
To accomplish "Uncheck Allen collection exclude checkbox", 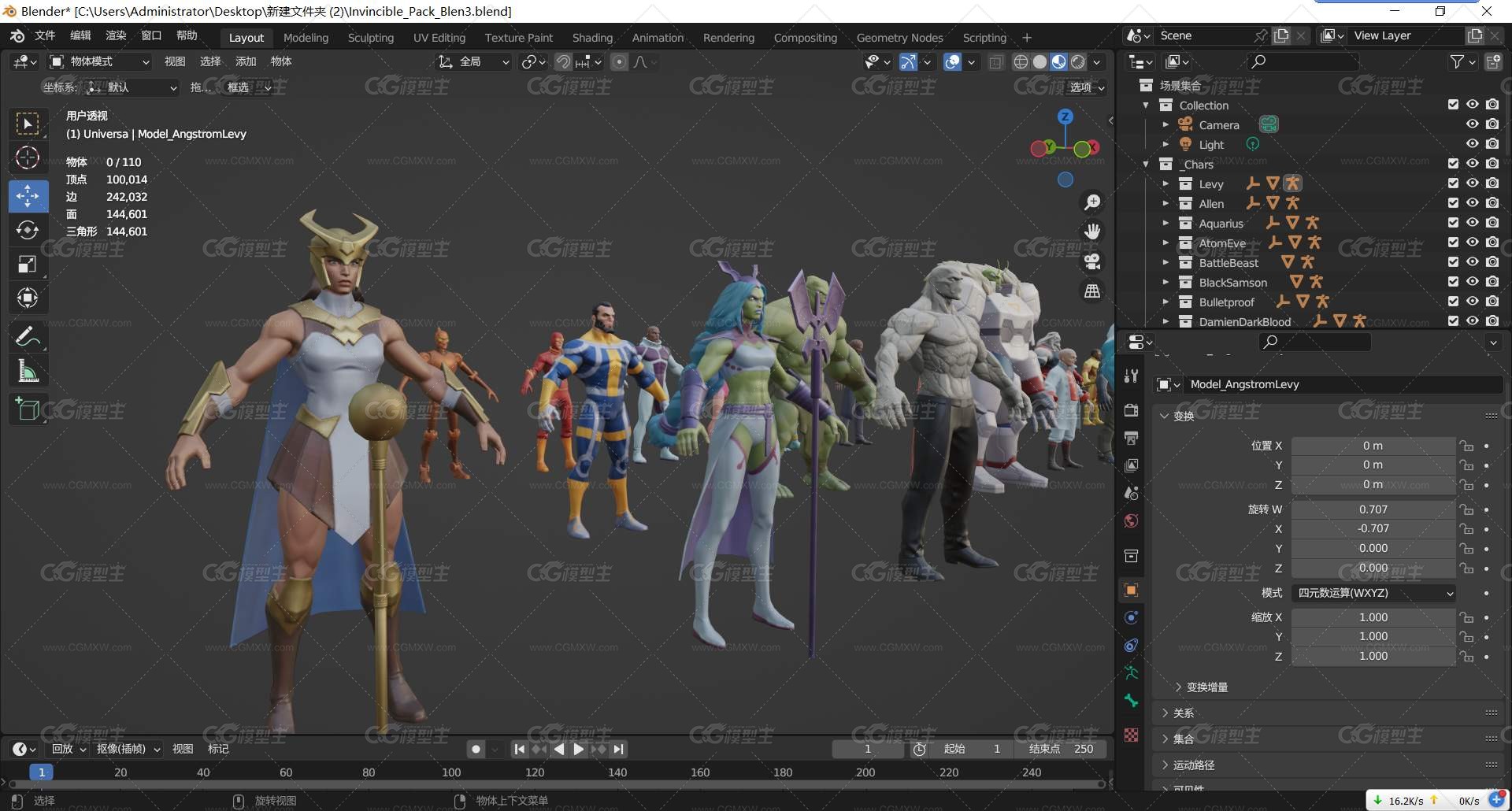I will (1453, 202).
